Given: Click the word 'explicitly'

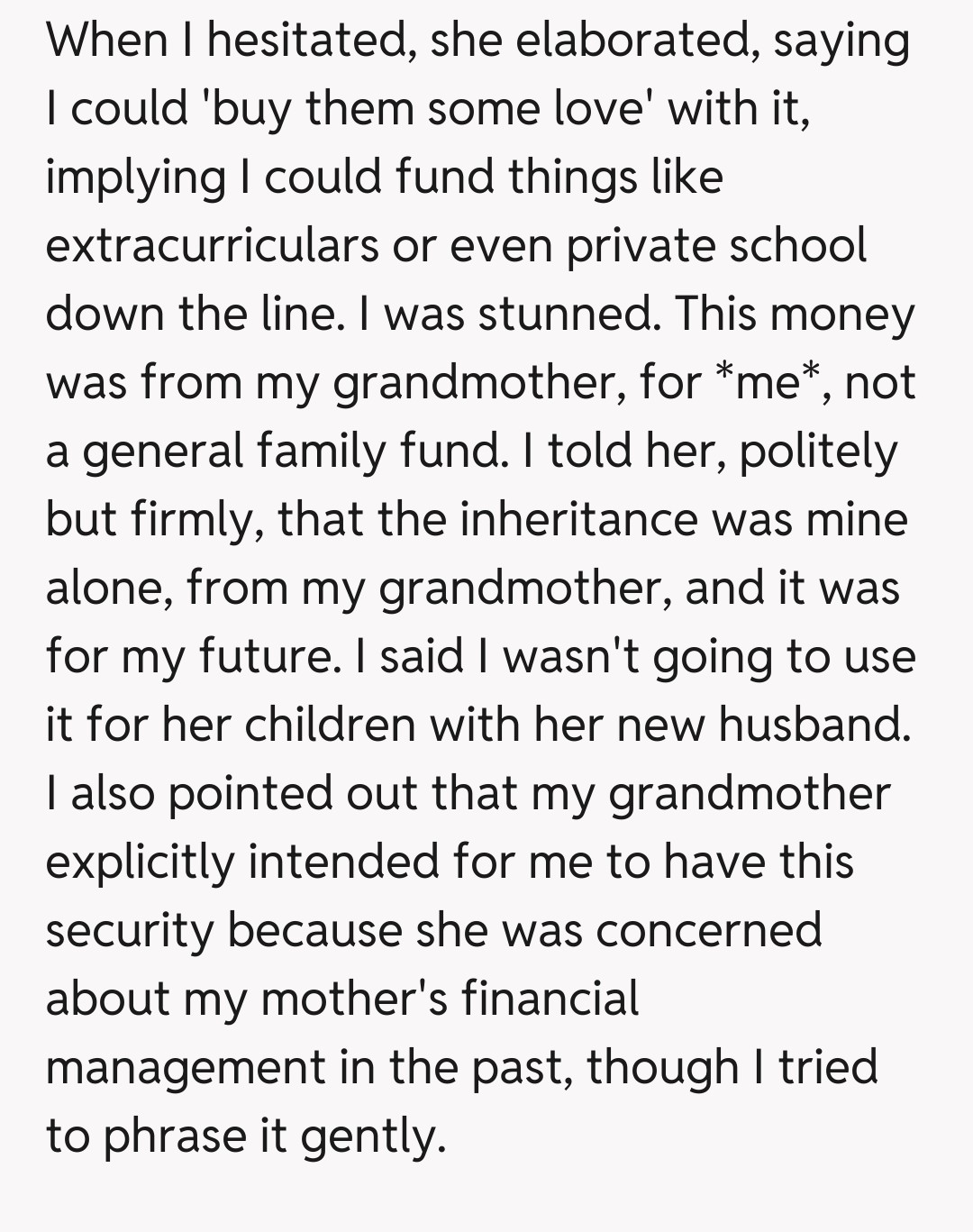Looking at the screenshot, I should (140, 862).
